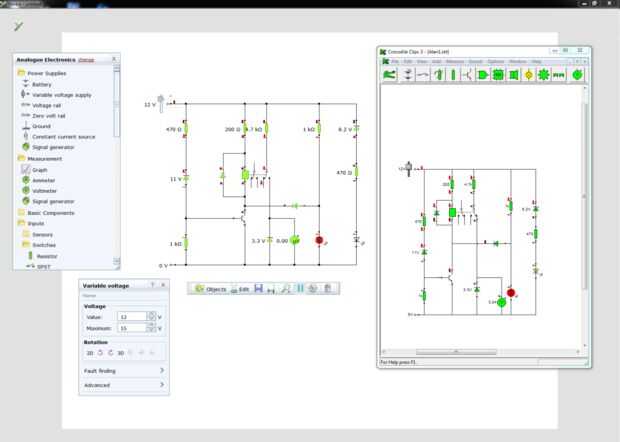Open the Edit menu in bottom toolbar
The image size is (620, 442).
(x=240, y=289)
